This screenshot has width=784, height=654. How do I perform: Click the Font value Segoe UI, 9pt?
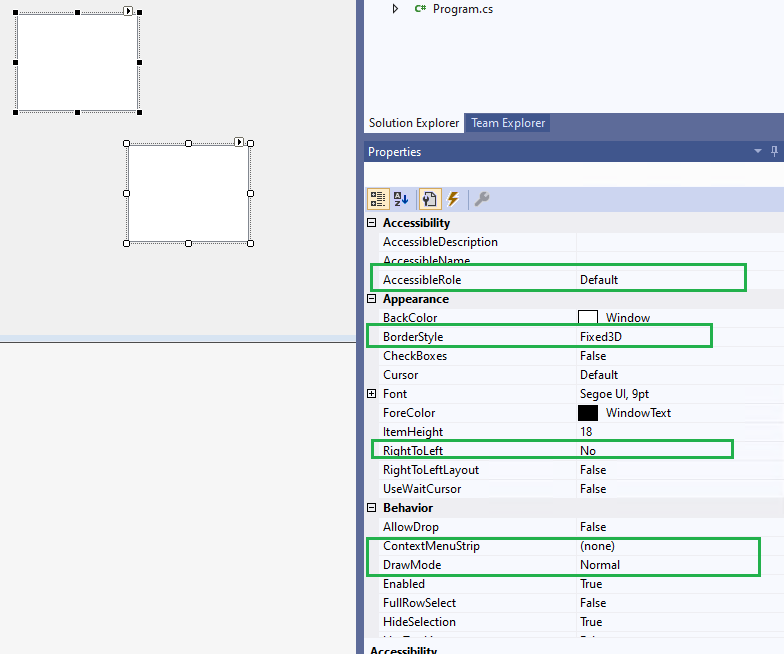pos(614,394)
